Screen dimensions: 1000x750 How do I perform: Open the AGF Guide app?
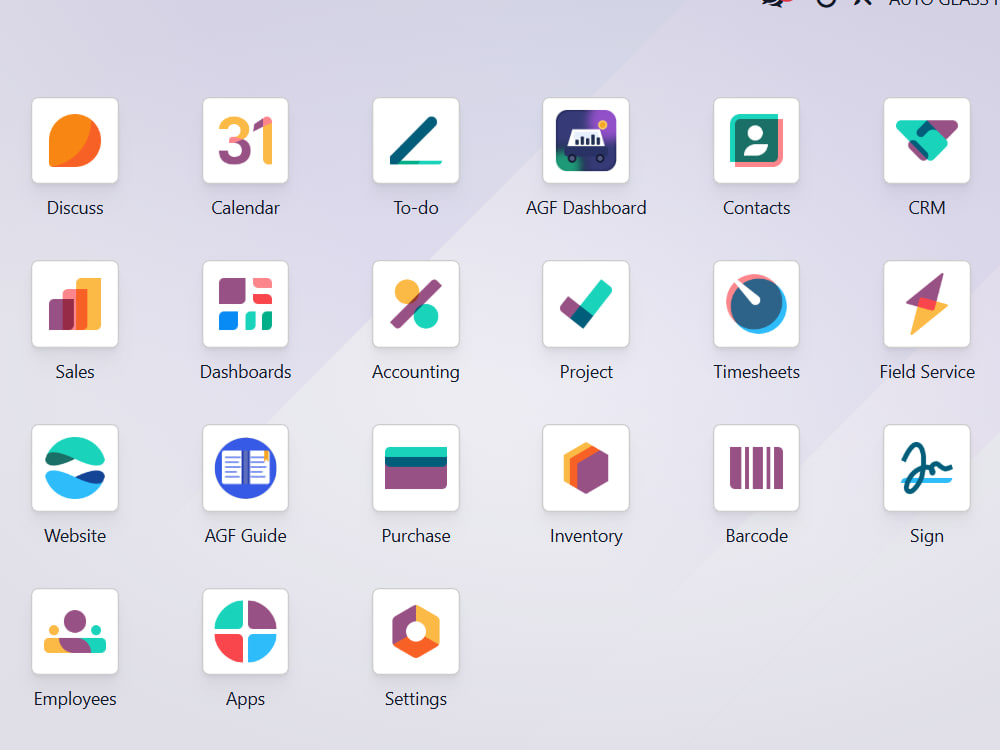[x=246, y=468]
